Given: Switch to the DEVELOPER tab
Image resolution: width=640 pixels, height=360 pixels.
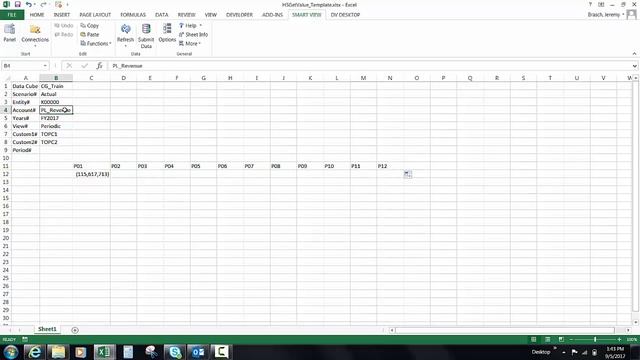Looking at the screenshot, I should (x=239, y=15).
